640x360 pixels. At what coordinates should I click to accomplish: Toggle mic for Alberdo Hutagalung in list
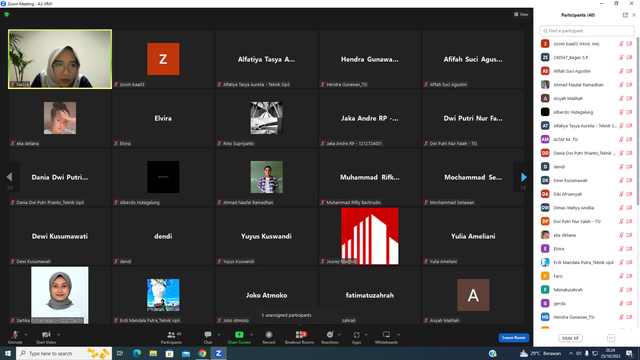[621, 112]
